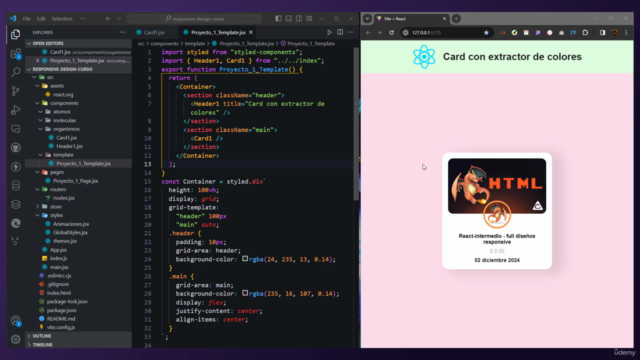
Task: Open Chrome Extensions puzzle icon
Action: coord(585,33)
